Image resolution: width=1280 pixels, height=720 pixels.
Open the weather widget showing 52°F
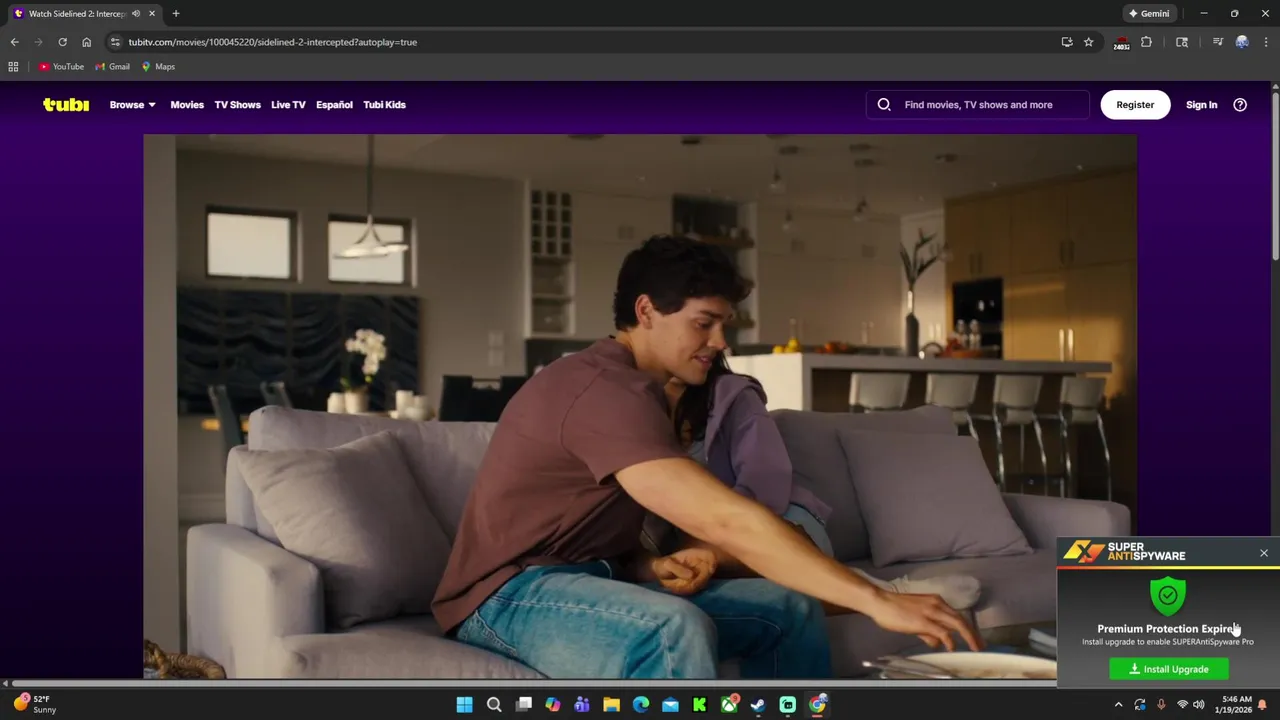(34, 704)
